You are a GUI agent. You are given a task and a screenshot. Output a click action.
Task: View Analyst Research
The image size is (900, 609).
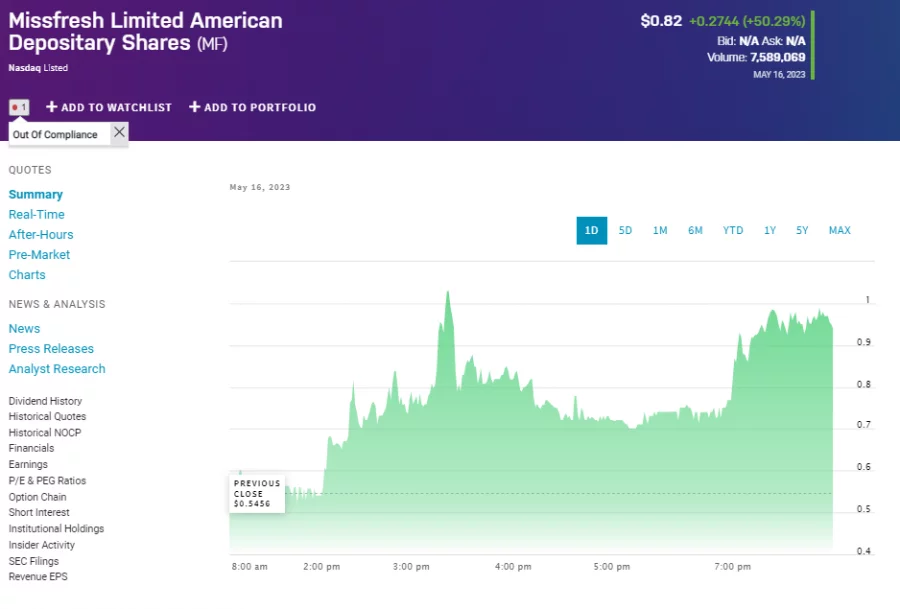[57, 368]
